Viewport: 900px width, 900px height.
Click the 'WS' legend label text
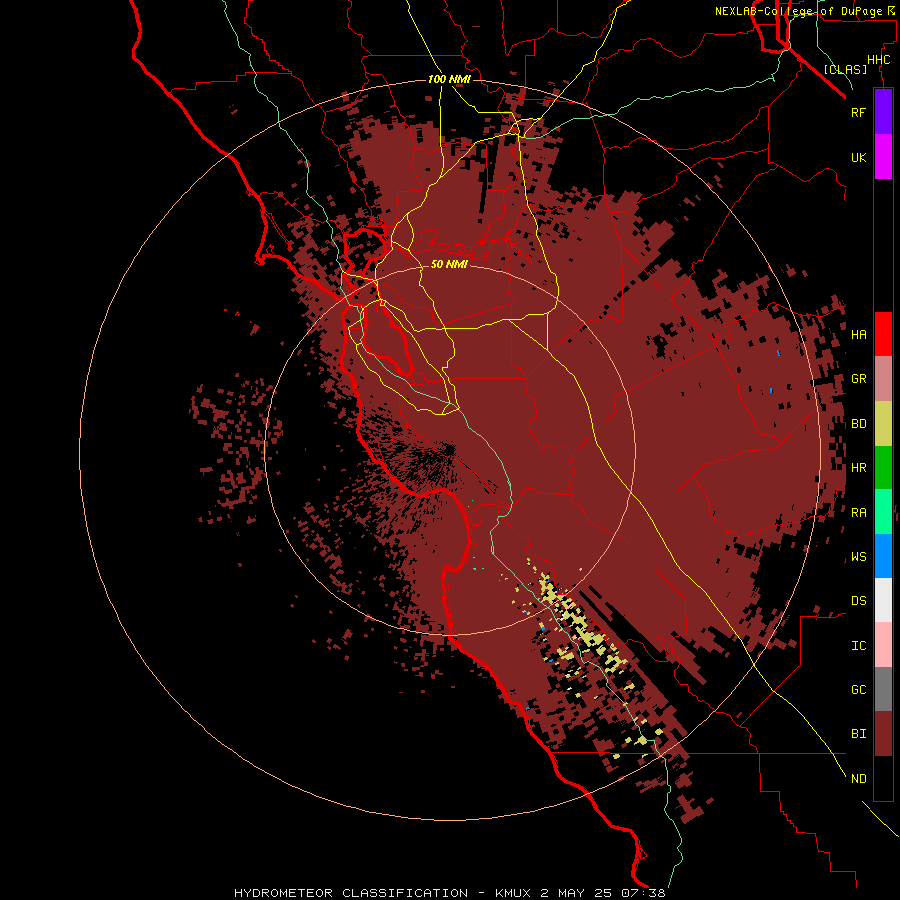pos(858,556)
